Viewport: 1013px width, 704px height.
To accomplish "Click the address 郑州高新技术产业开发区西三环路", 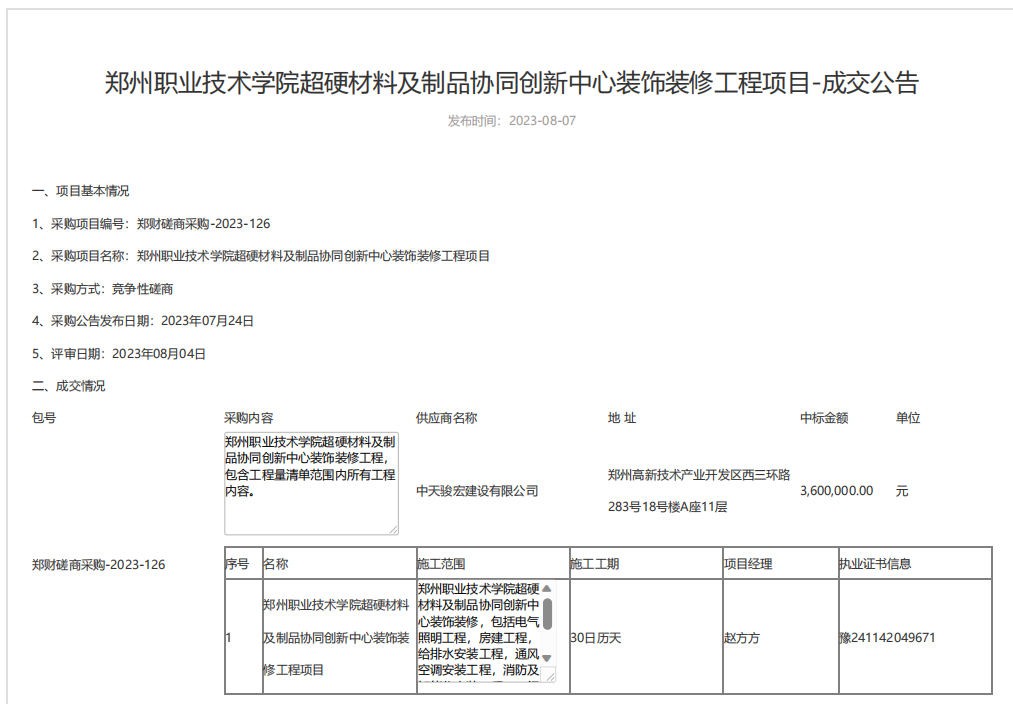I will tap(699, 475).
